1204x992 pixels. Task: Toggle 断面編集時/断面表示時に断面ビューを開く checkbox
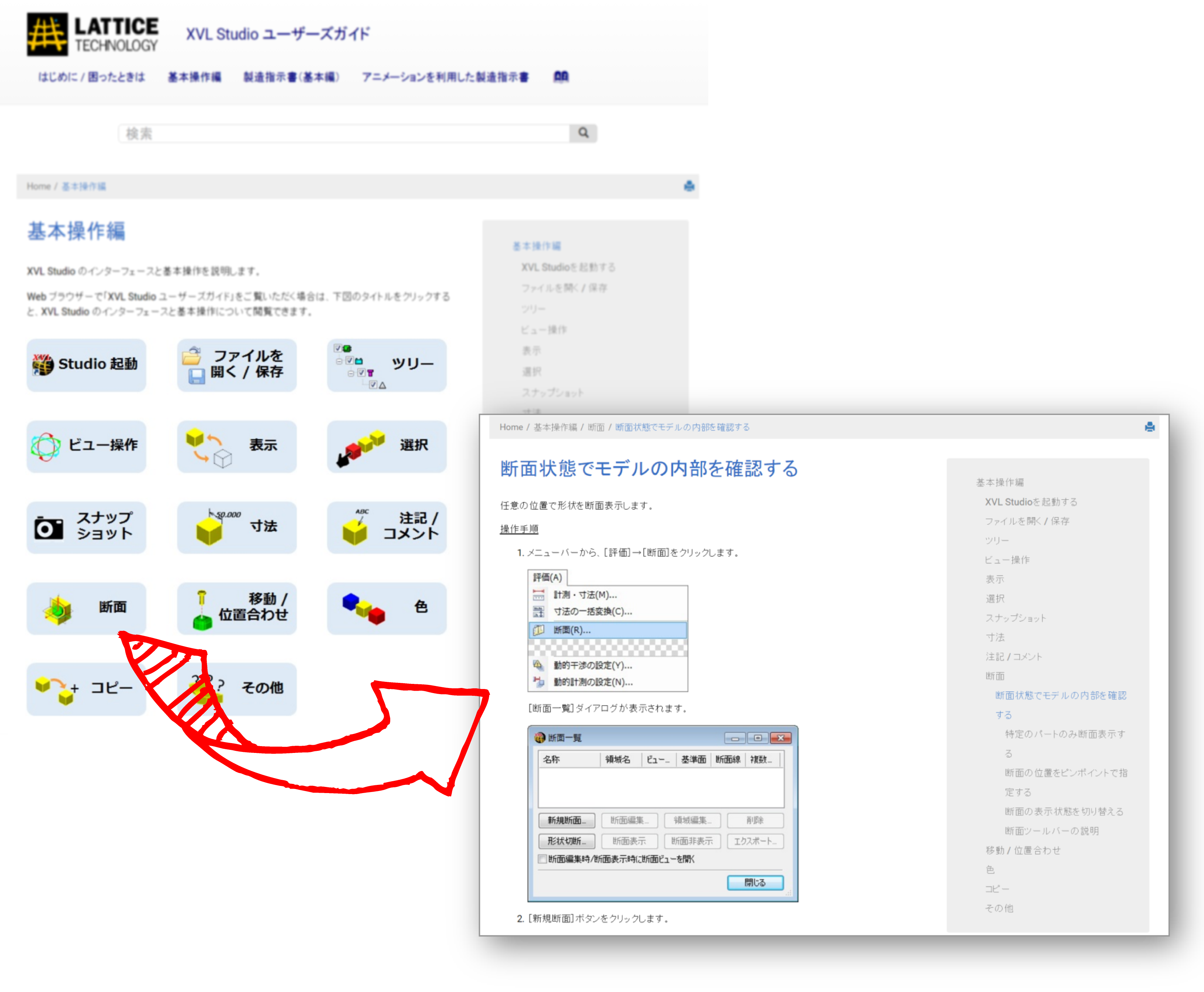coord(543,859)
